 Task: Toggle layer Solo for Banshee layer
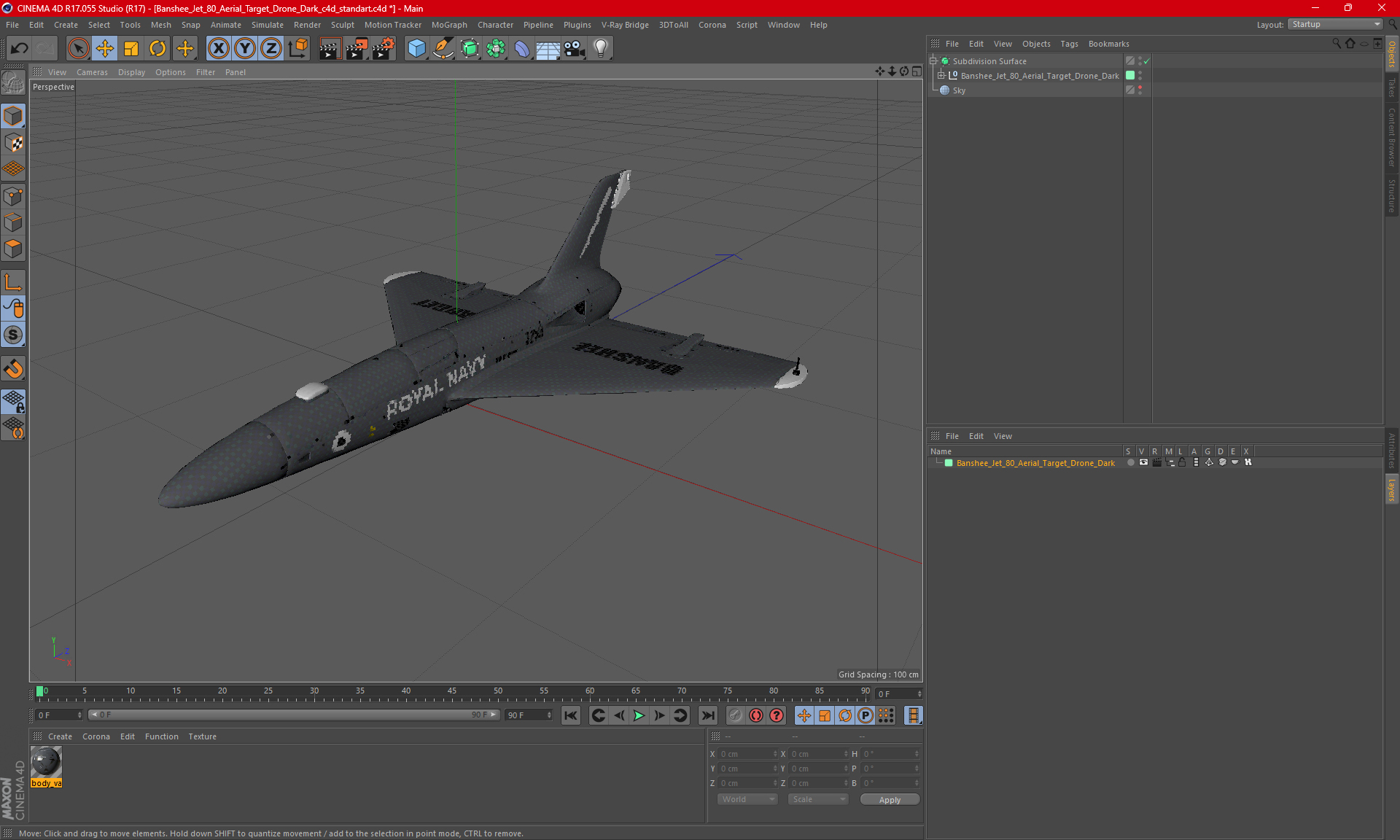click(1130, 462)
